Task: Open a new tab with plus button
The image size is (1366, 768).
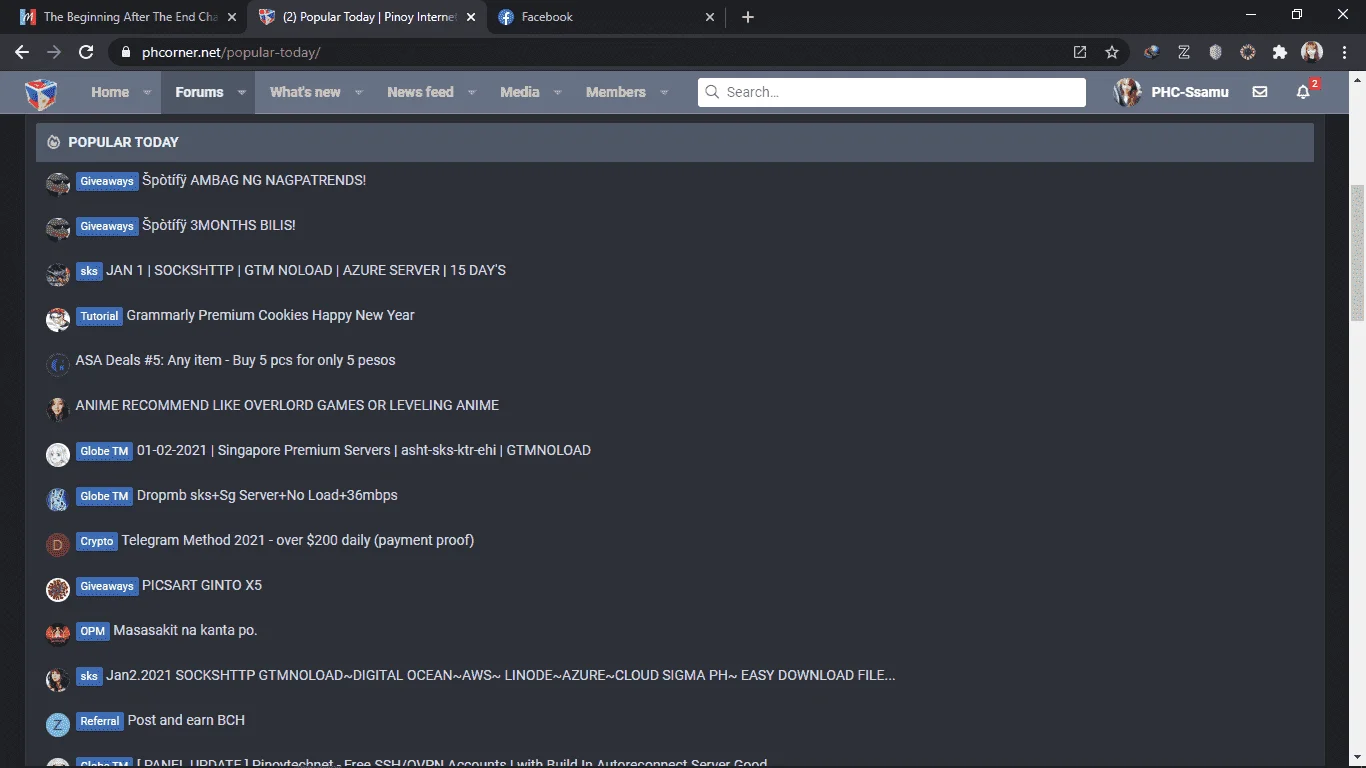Action: 748,17
